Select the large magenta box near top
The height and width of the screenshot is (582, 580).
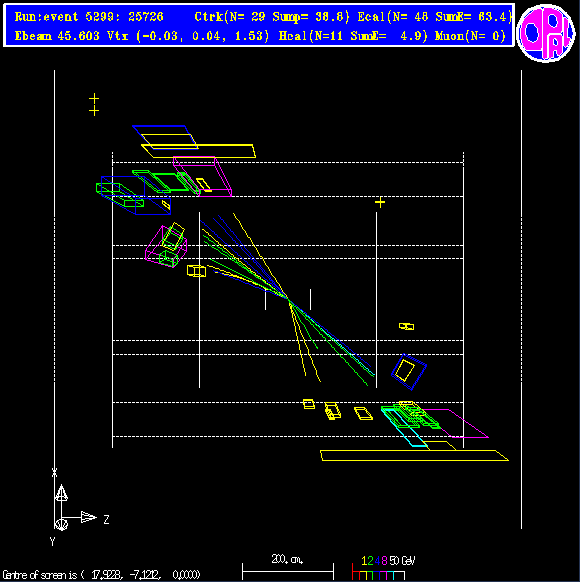203,176
